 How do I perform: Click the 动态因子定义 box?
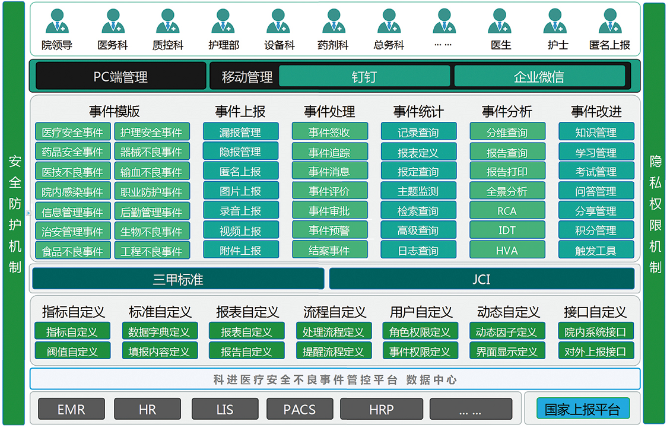[x=507, y=332]
